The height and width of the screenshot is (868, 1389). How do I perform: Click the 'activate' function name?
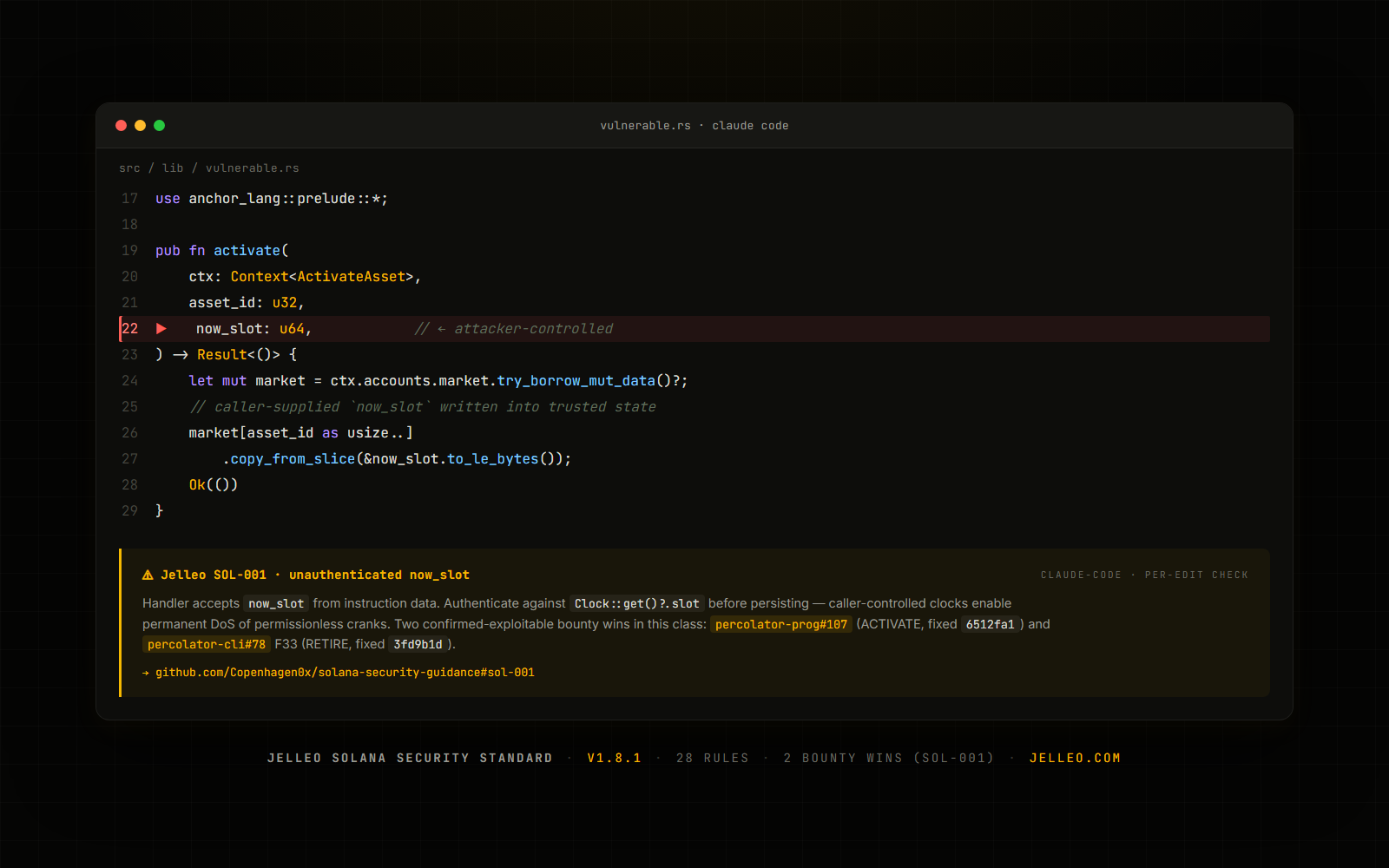247,251
